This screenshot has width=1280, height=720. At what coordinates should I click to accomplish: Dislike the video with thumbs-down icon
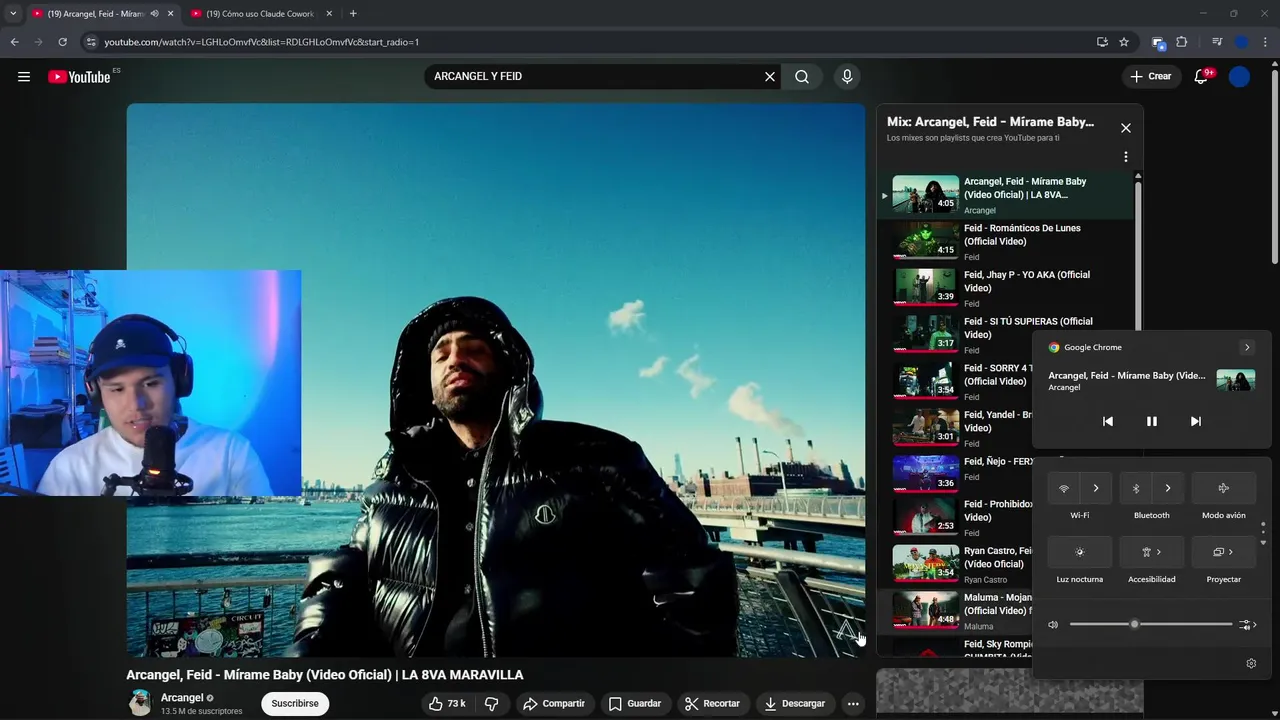pos(491,704)
